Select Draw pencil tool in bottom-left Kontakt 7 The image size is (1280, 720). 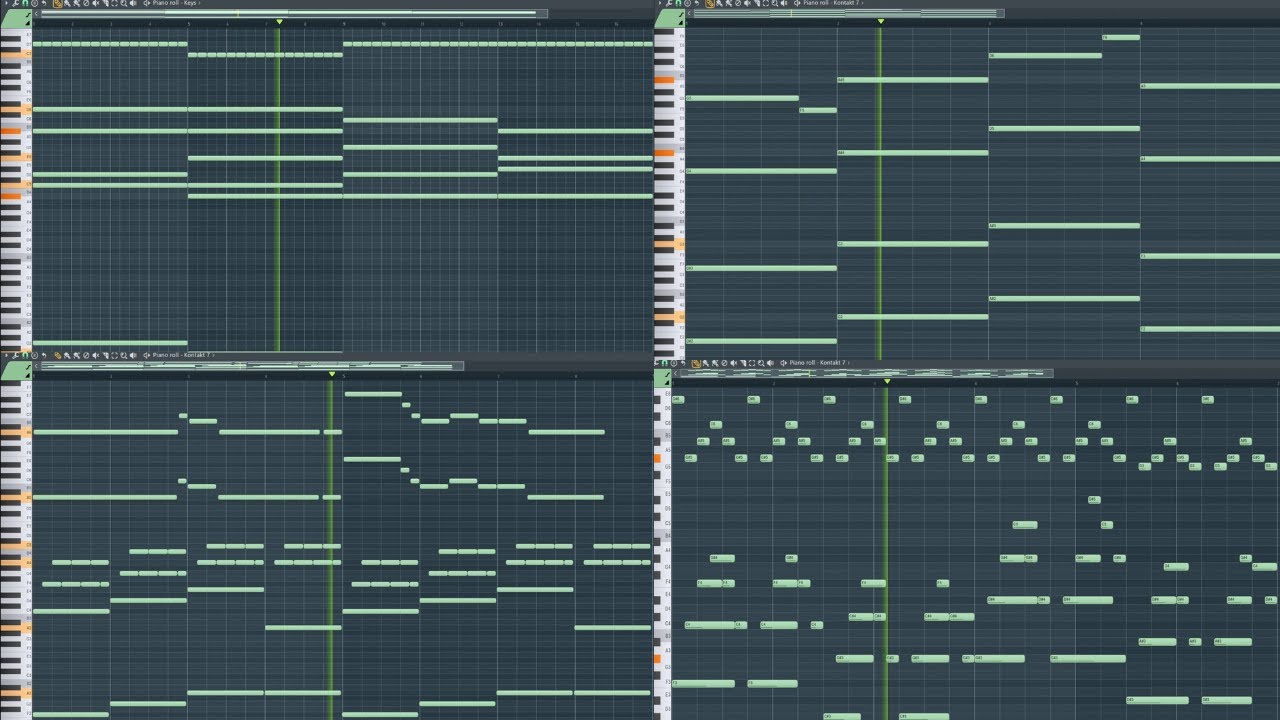57,355
